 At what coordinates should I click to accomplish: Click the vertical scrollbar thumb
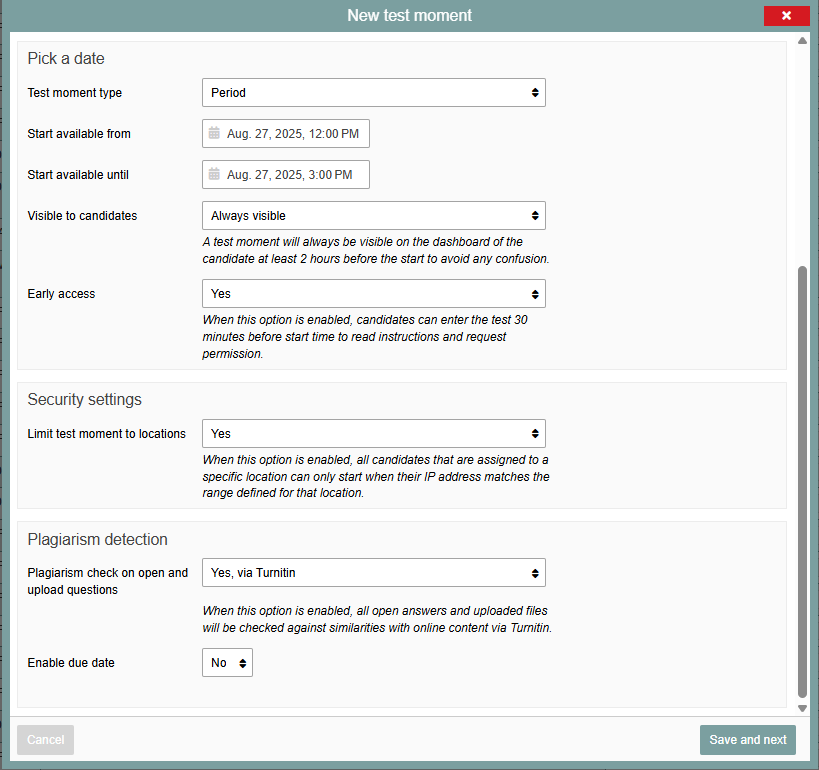(x=802, y=482)
